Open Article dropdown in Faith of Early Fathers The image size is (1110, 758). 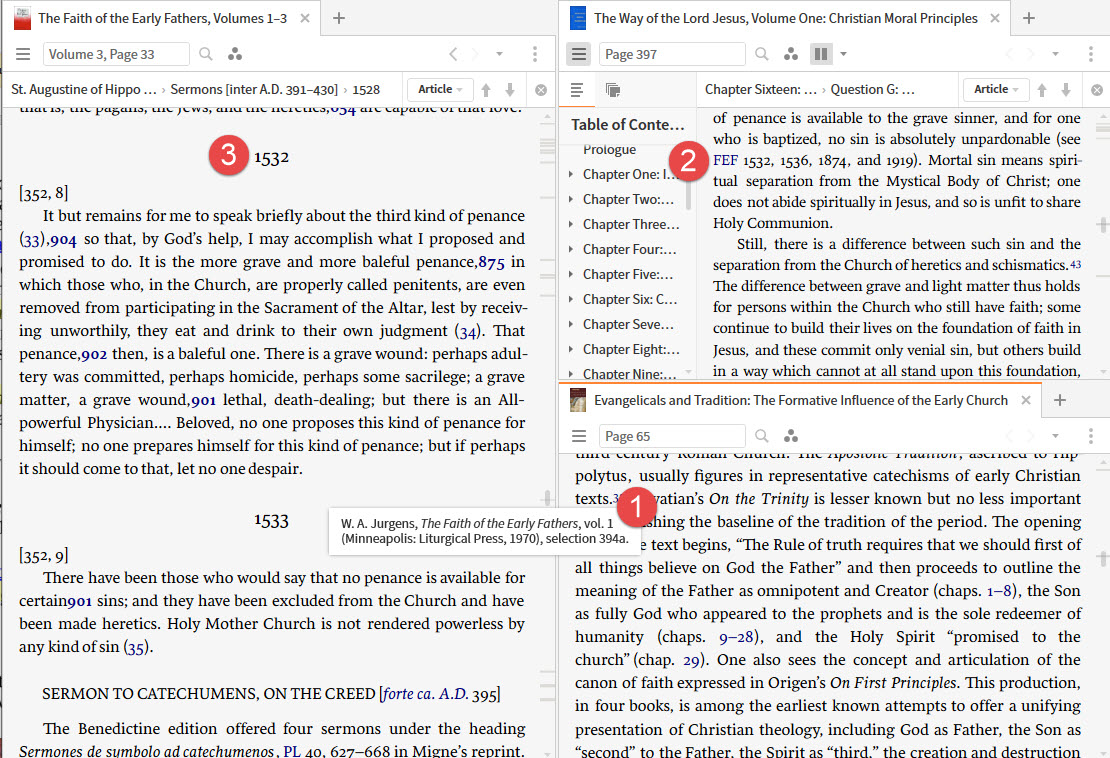coord(440,89)
